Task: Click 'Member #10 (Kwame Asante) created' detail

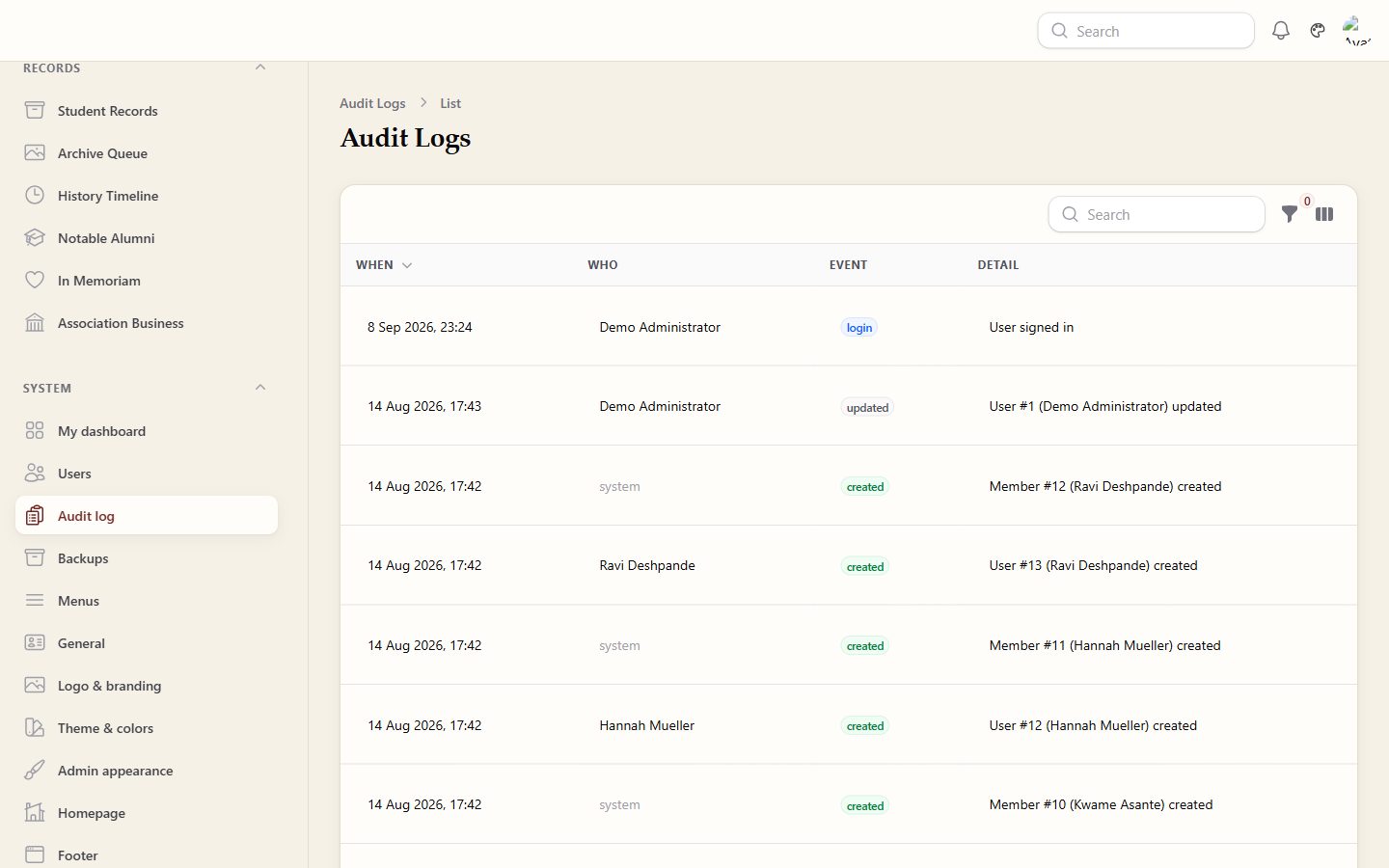Action: (x=1101, y=804)
